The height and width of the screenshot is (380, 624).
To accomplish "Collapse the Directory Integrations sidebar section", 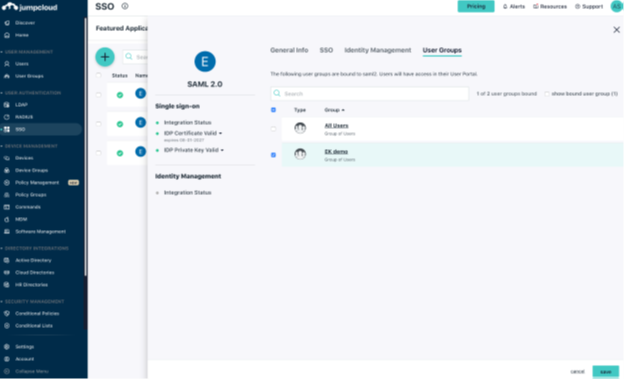I will 35,248.
